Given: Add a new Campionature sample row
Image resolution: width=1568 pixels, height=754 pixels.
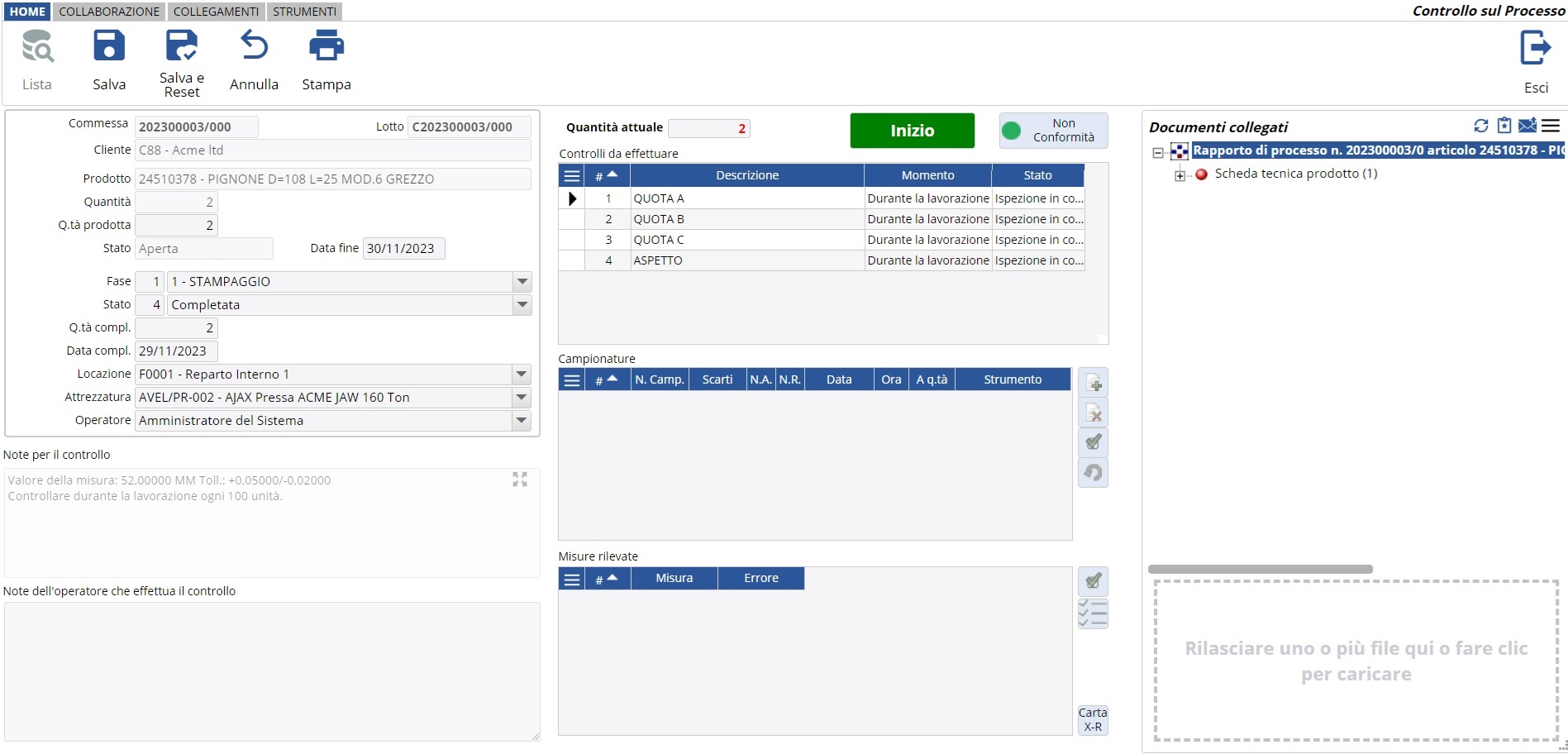Looking at the screenshot, I should pyautogui.click(x=1093, y=384).
